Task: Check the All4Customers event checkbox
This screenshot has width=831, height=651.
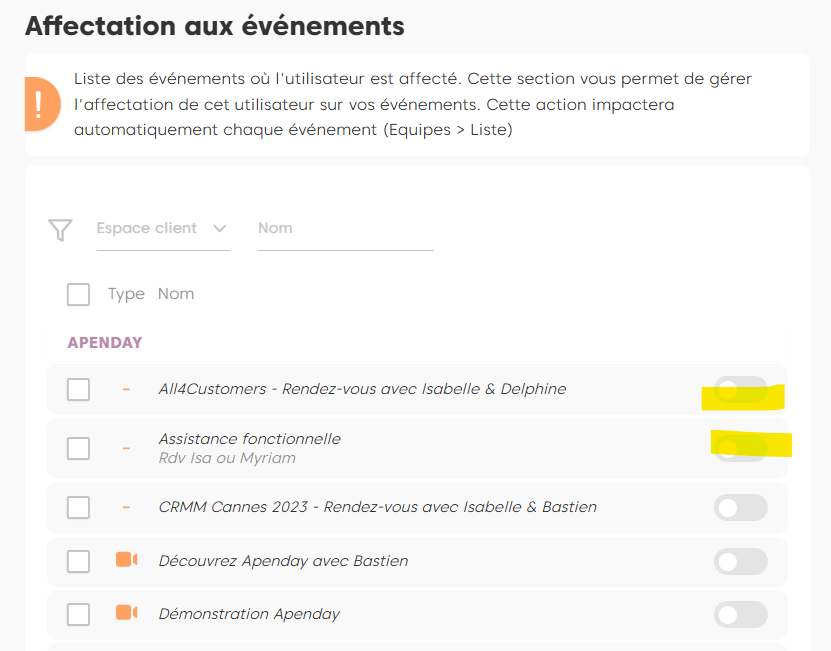Action: click(x=78, y=389)
